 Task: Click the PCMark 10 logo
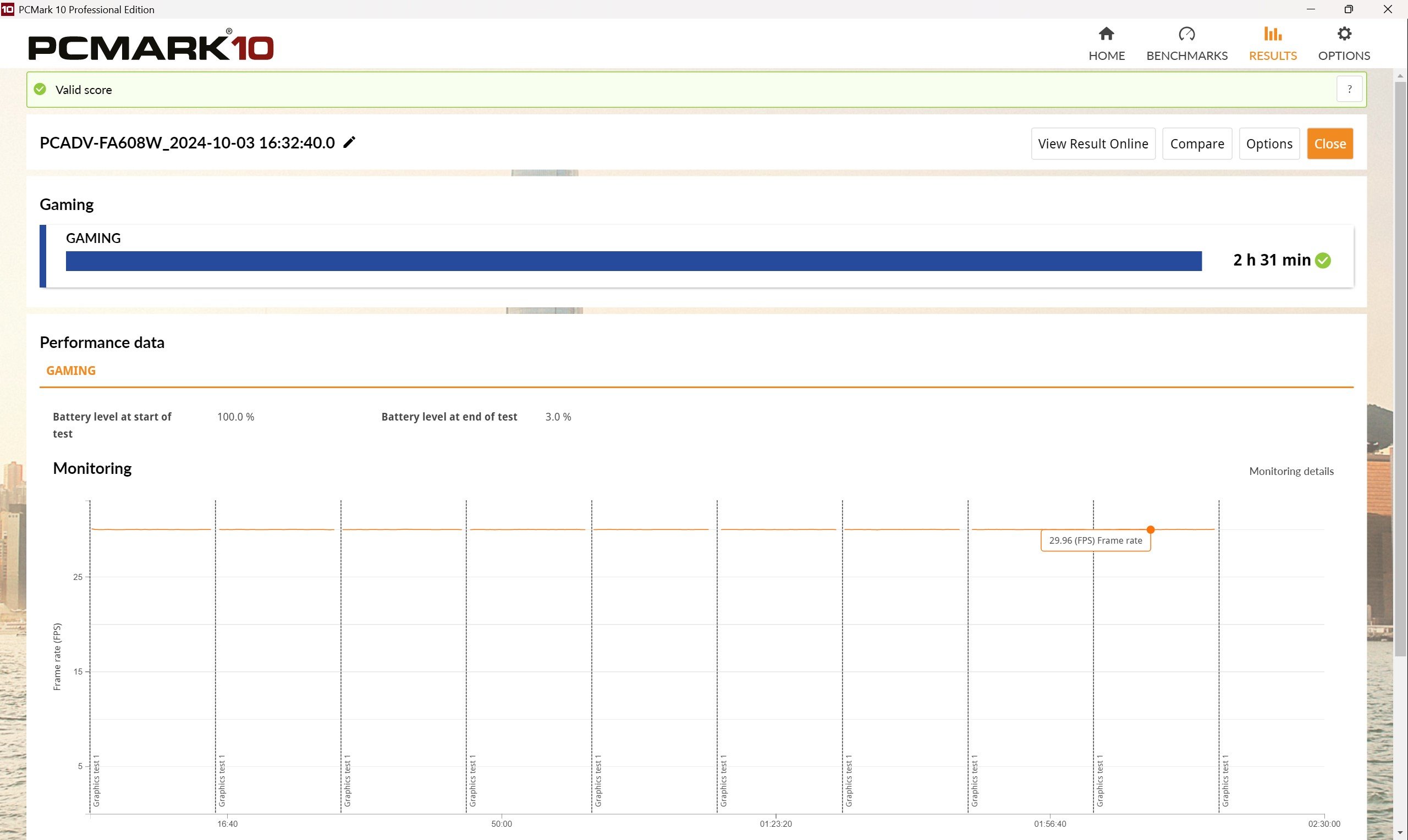(x=151, y=45)
